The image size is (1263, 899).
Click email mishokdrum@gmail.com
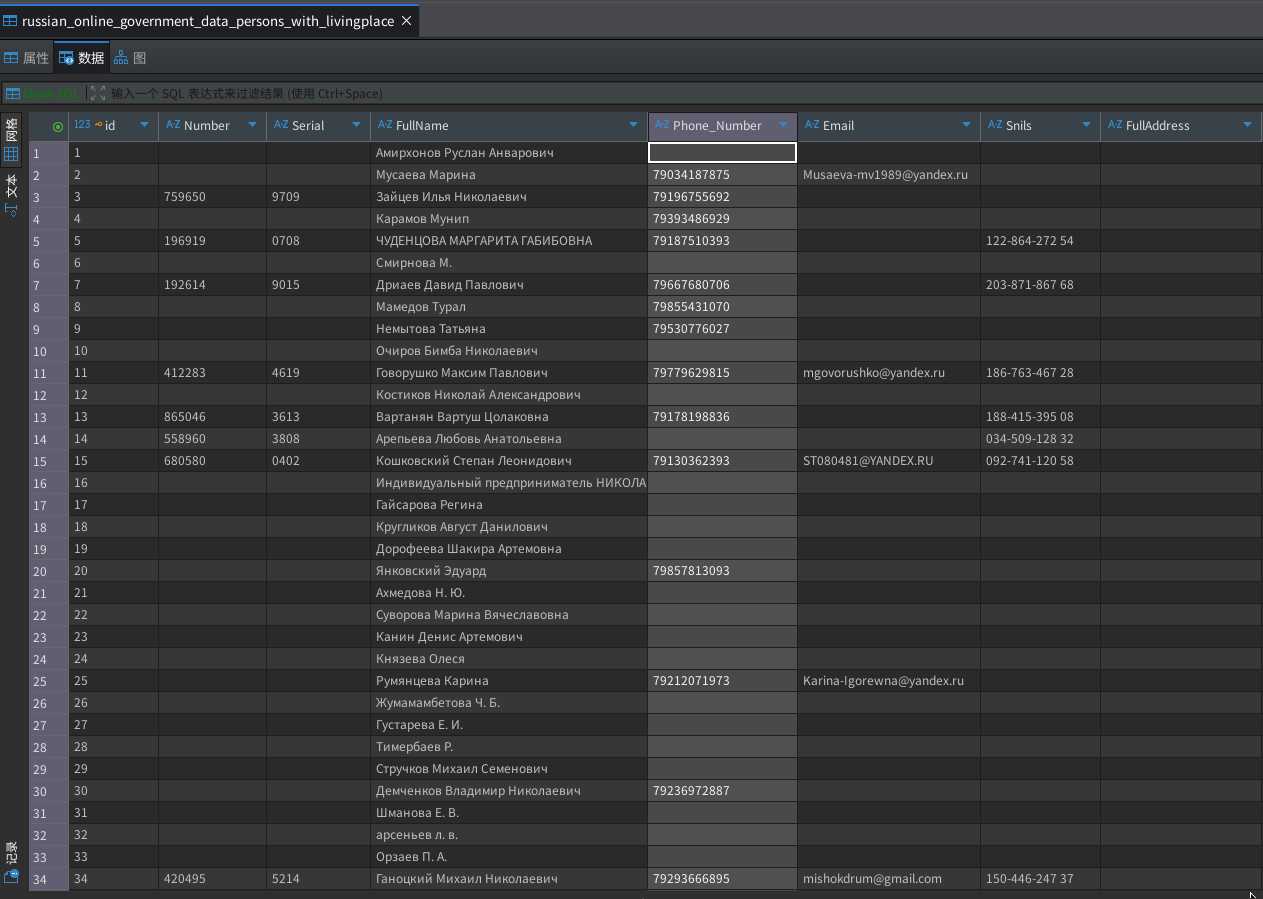[872, 879]
